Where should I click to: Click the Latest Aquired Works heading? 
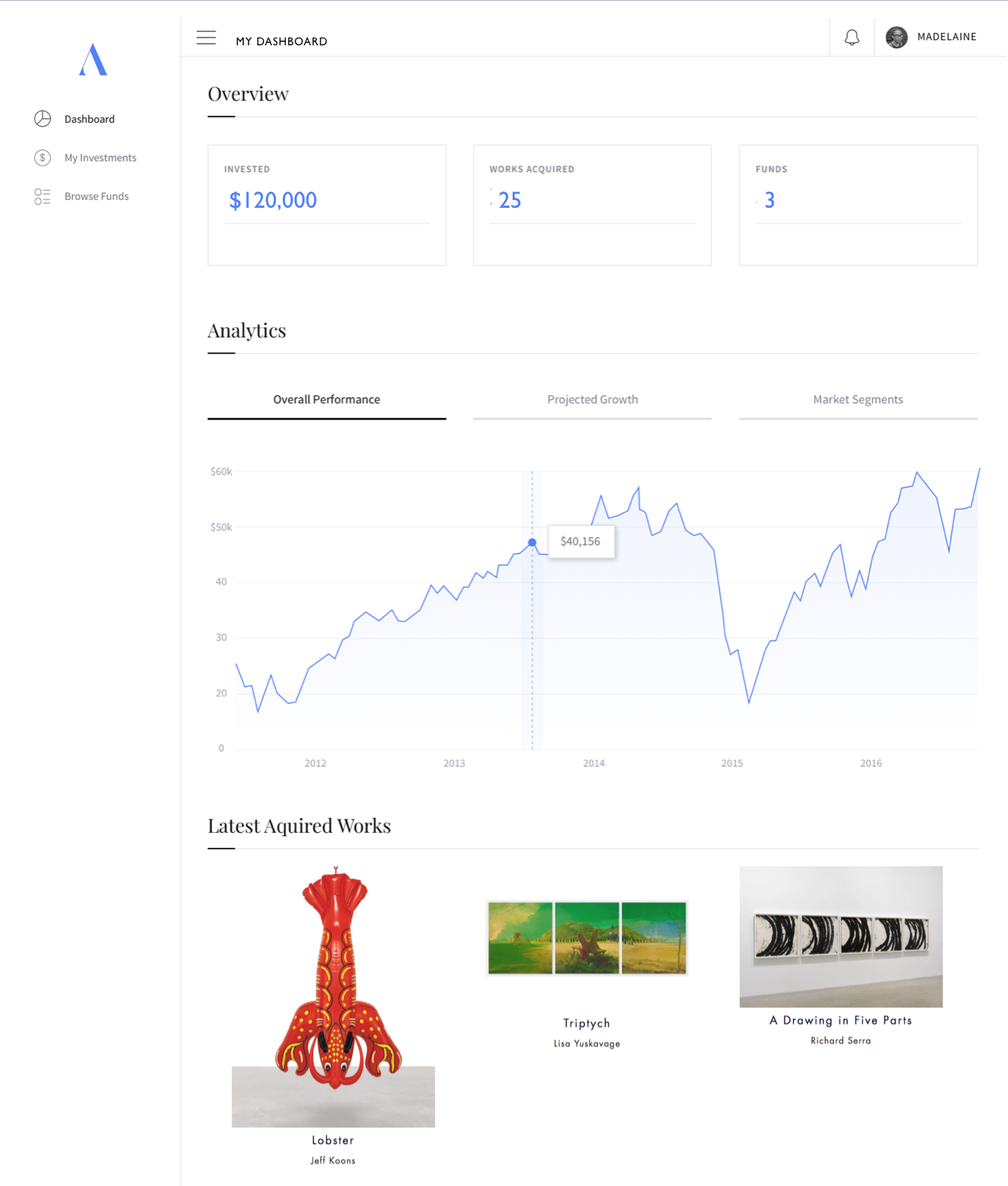click(x=299, y=826)
